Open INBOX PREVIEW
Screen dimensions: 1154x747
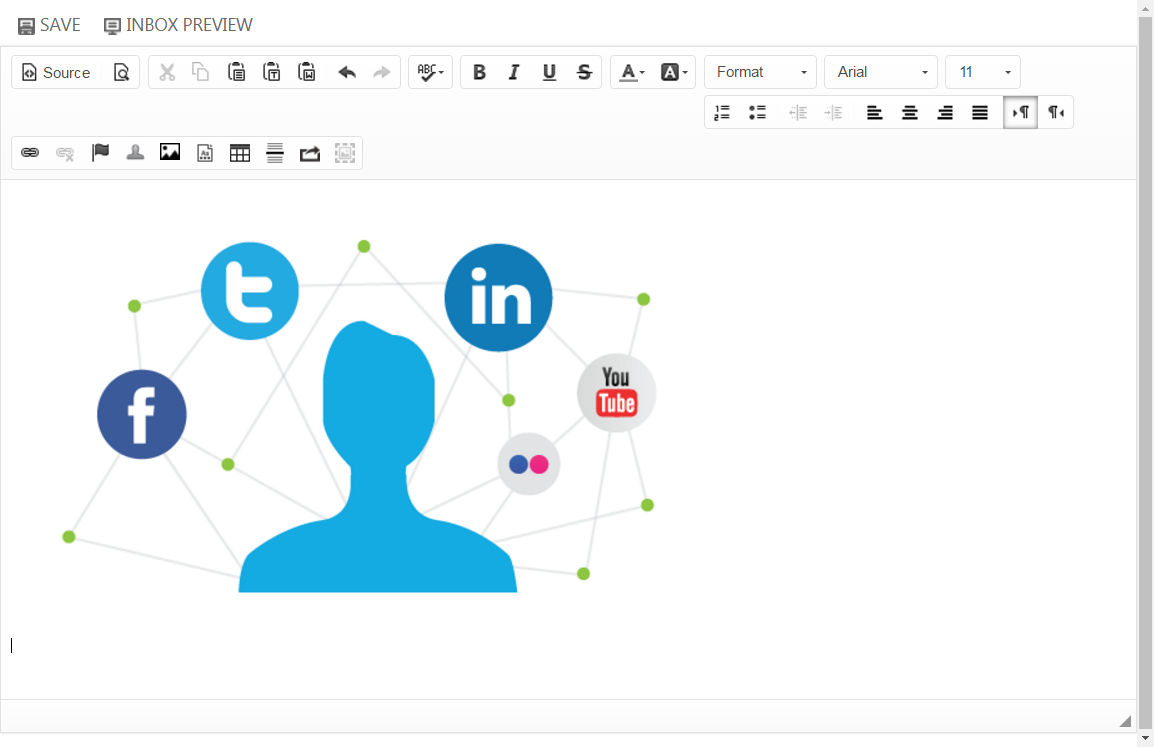click(x=178, y=25)
